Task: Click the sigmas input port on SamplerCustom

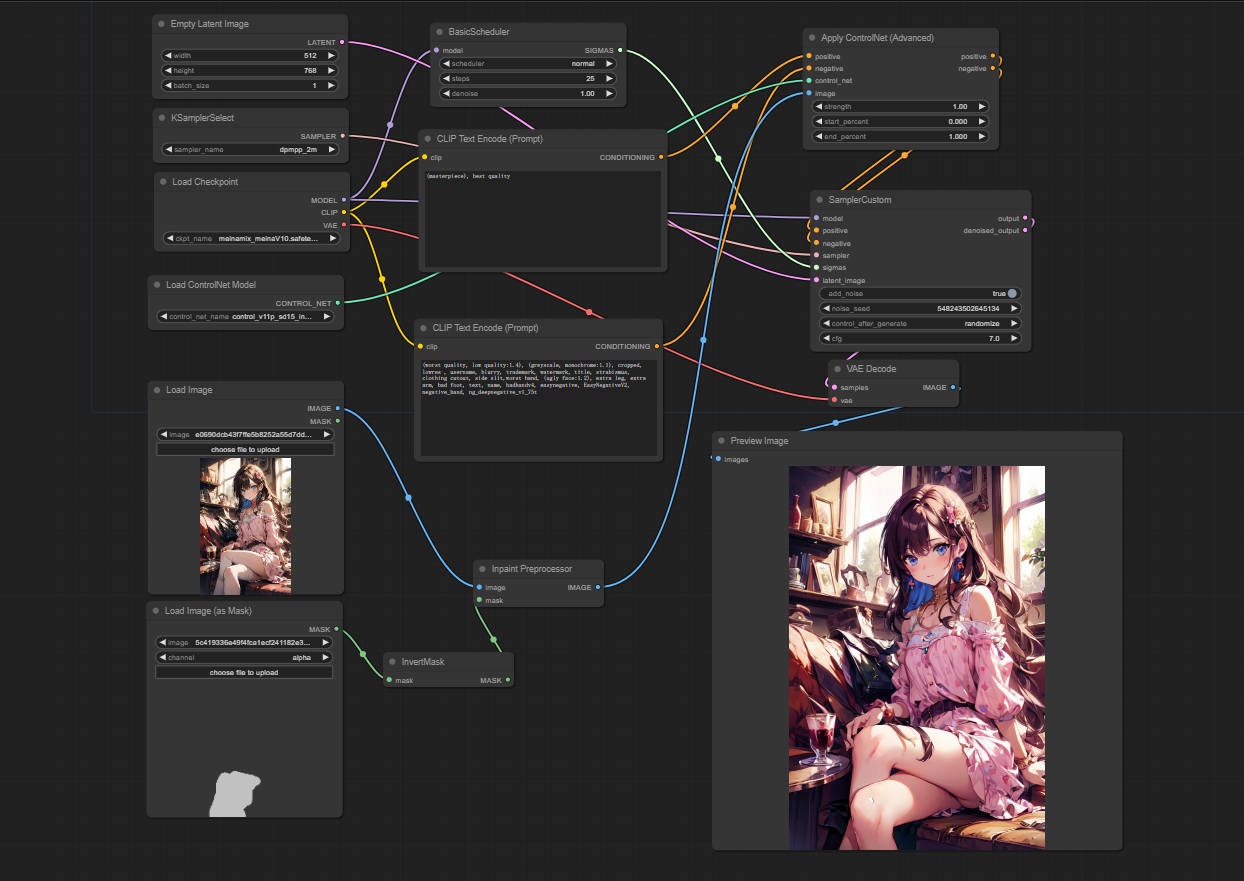Action: click(816, 268)
